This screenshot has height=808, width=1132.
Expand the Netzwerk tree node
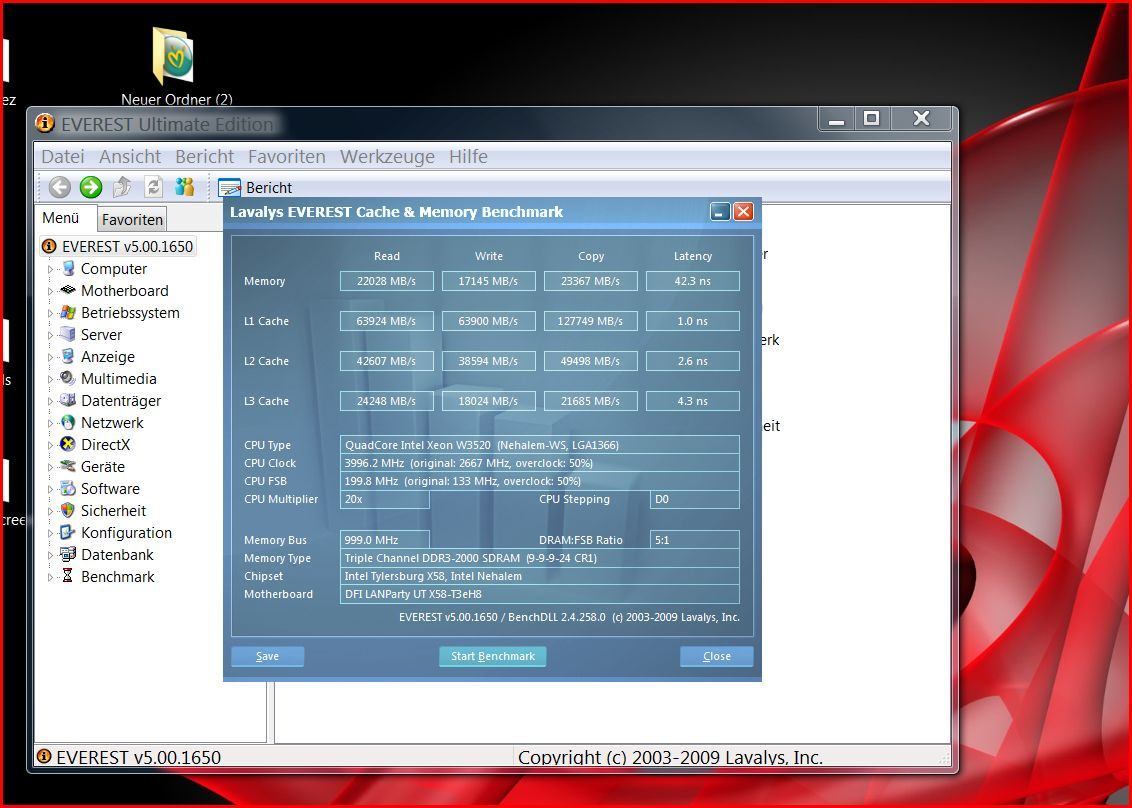click(51, 423)
